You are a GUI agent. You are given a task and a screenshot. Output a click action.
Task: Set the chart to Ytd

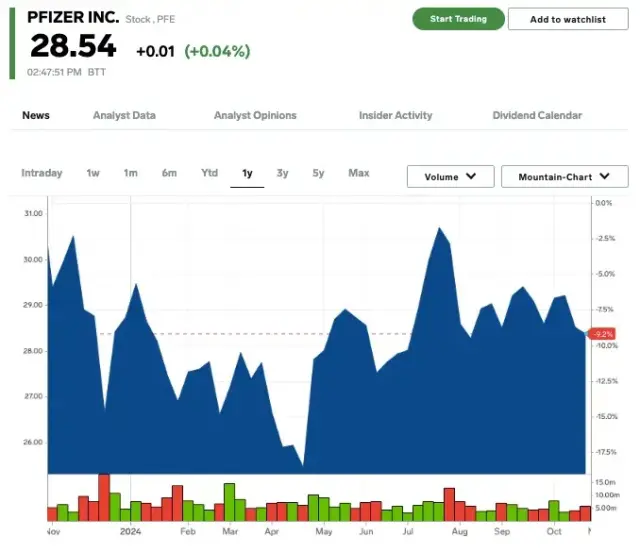[209, 173]
